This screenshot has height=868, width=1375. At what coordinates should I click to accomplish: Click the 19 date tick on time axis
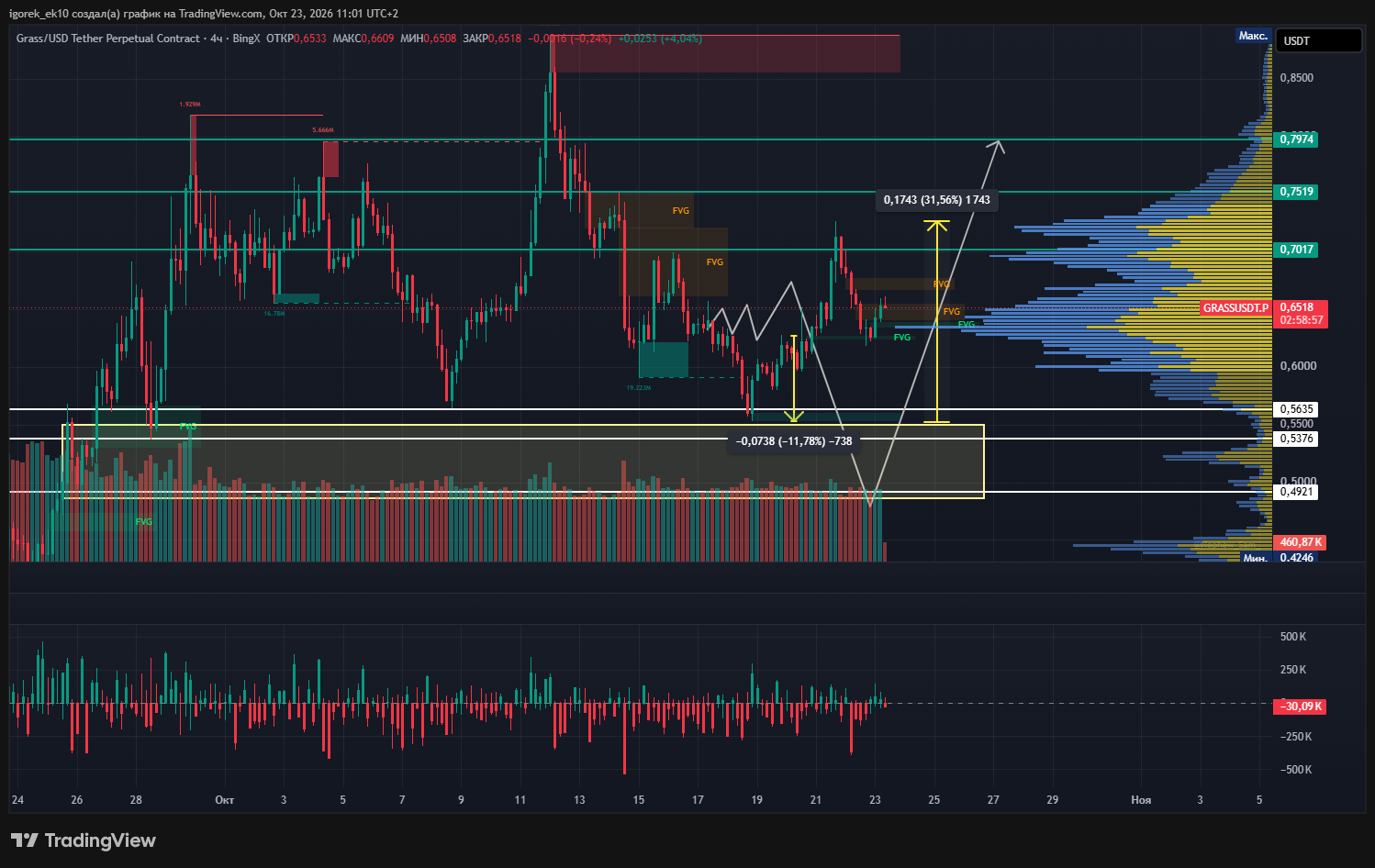(756, 800)
